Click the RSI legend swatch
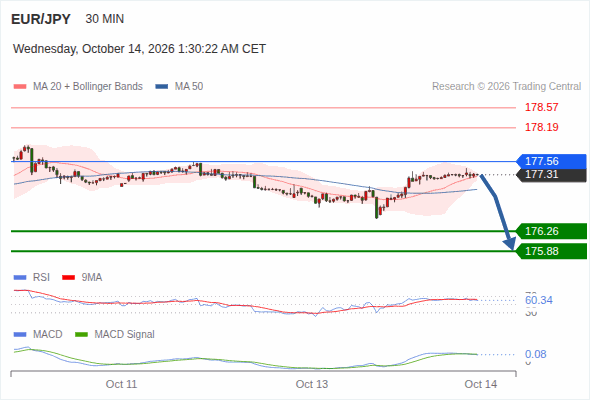This screenshot has width=590, height=400. [x=20, y=278]
